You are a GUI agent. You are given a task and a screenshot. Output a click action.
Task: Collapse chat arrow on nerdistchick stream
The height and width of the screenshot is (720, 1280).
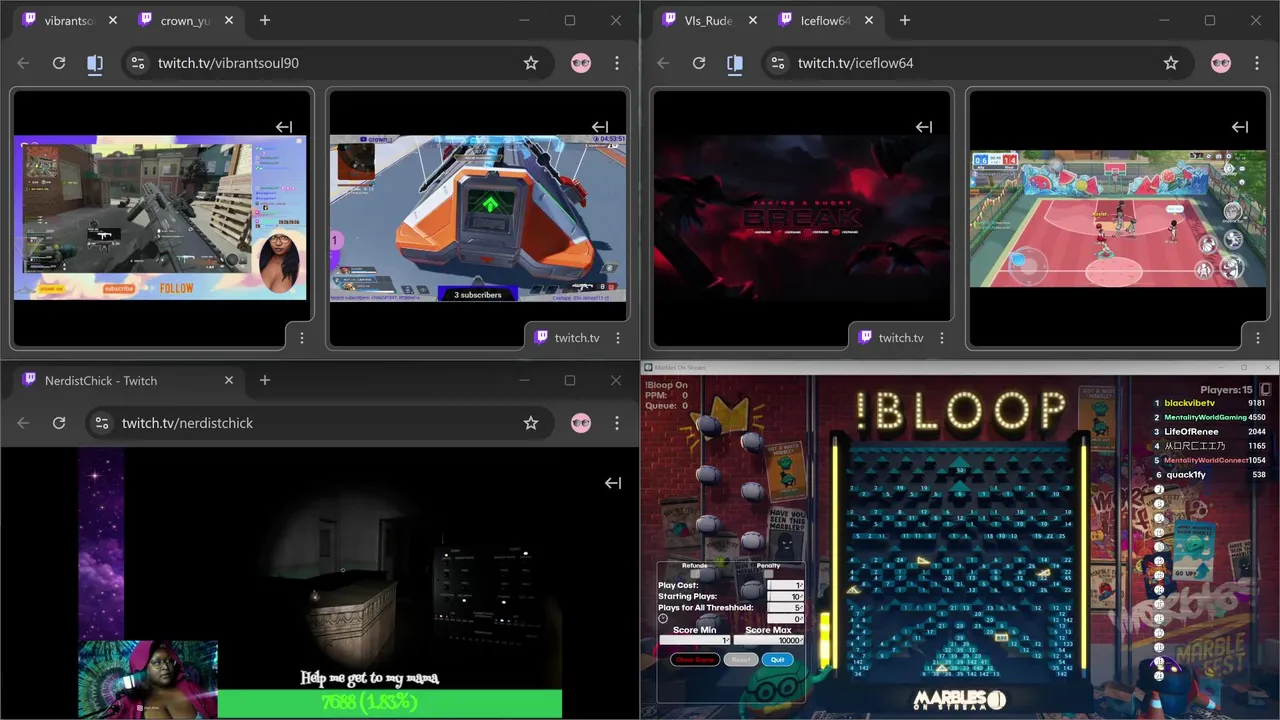coord(613,483)
